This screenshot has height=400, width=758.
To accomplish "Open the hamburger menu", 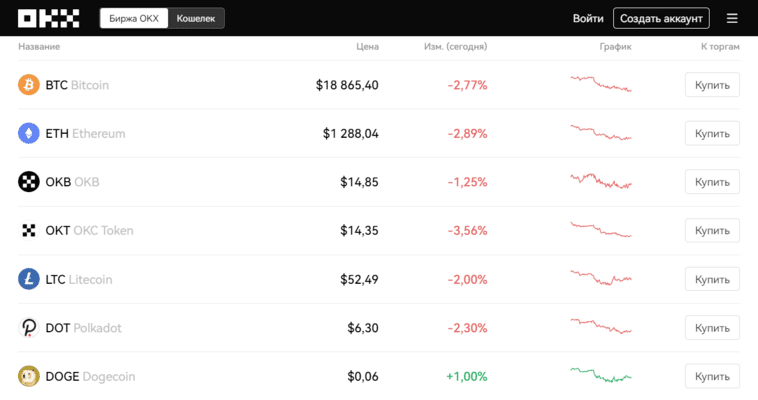I will tap(732, 18).
